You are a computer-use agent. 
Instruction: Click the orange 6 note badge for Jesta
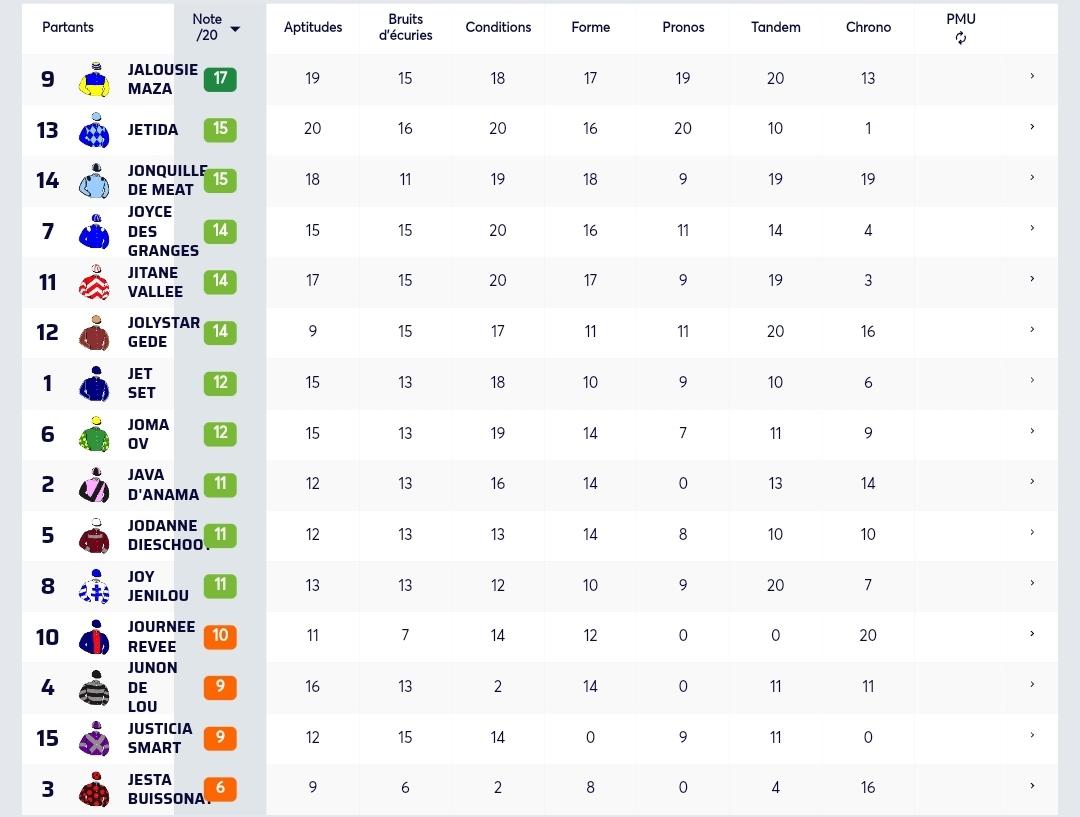click(220, 788)
